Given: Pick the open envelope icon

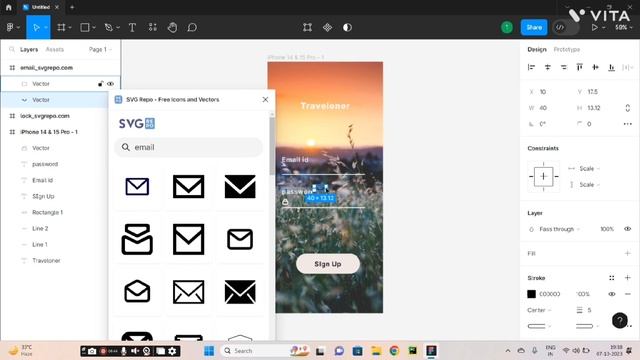Looking at the screenshot, I should (x=137, y=291).
